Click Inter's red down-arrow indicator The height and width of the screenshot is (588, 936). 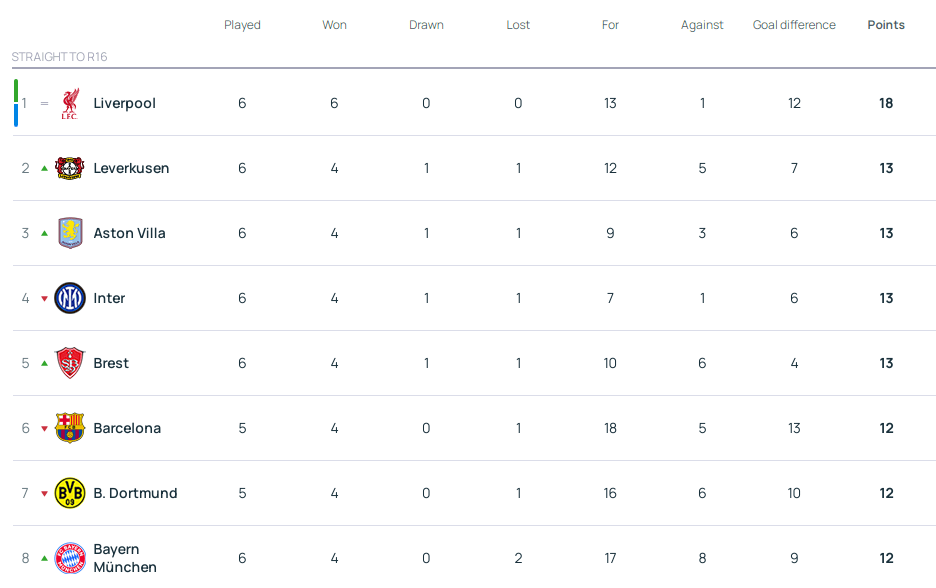(x=44, y=298)
